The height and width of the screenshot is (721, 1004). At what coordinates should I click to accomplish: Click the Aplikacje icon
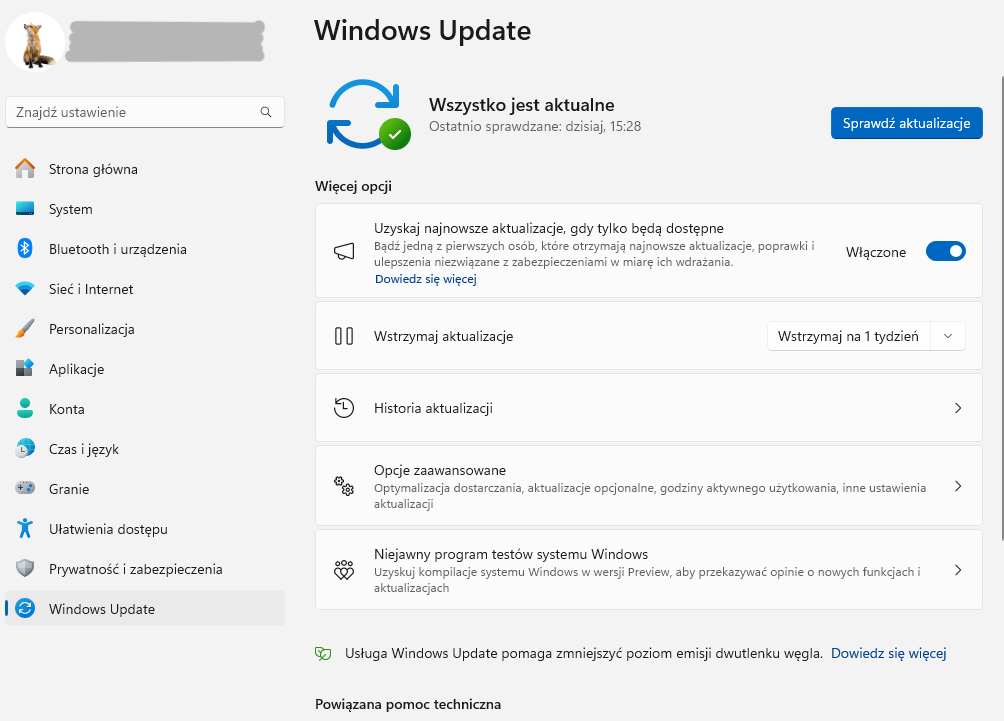coord(25,368)
